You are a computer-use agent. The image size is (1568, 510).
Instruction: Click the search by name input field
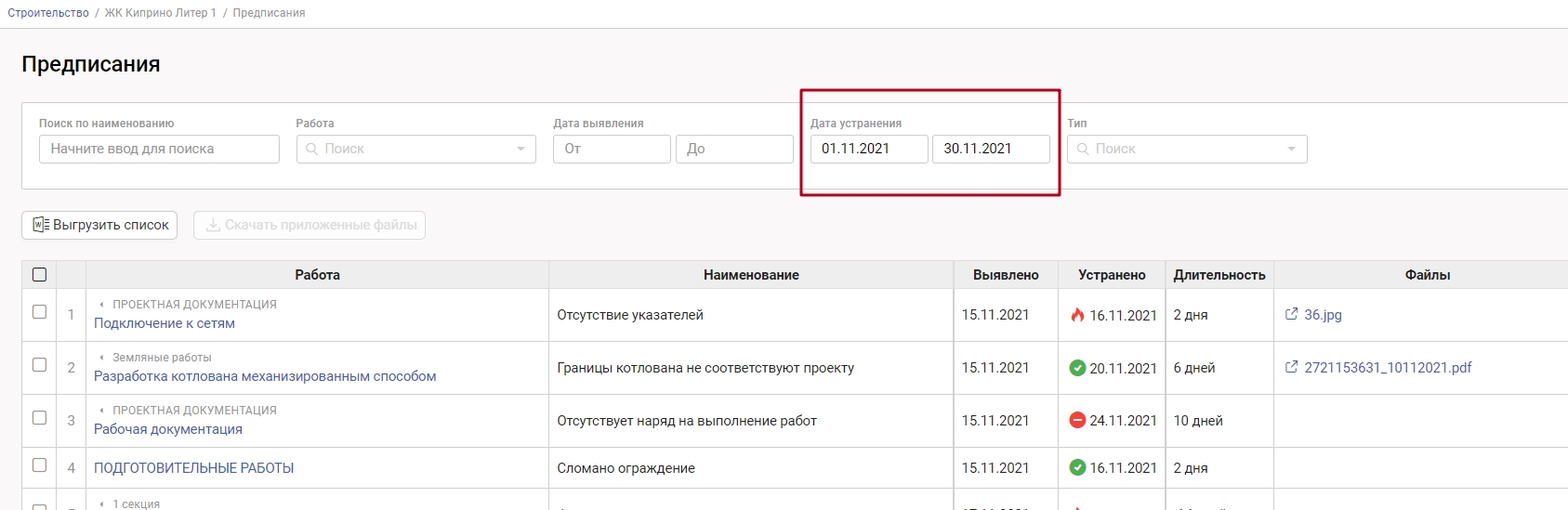point(159,150)
